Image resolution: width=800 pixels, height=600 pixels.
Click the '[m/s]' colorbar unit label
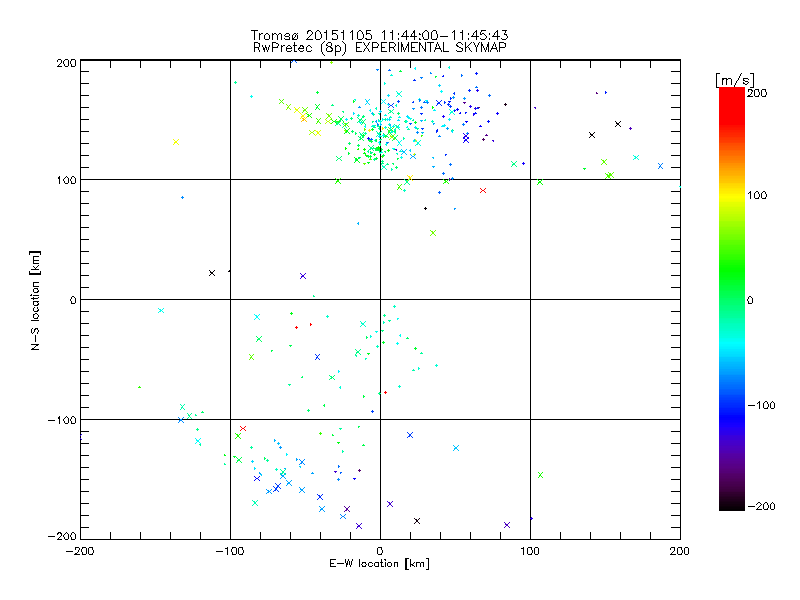(735, 80)
